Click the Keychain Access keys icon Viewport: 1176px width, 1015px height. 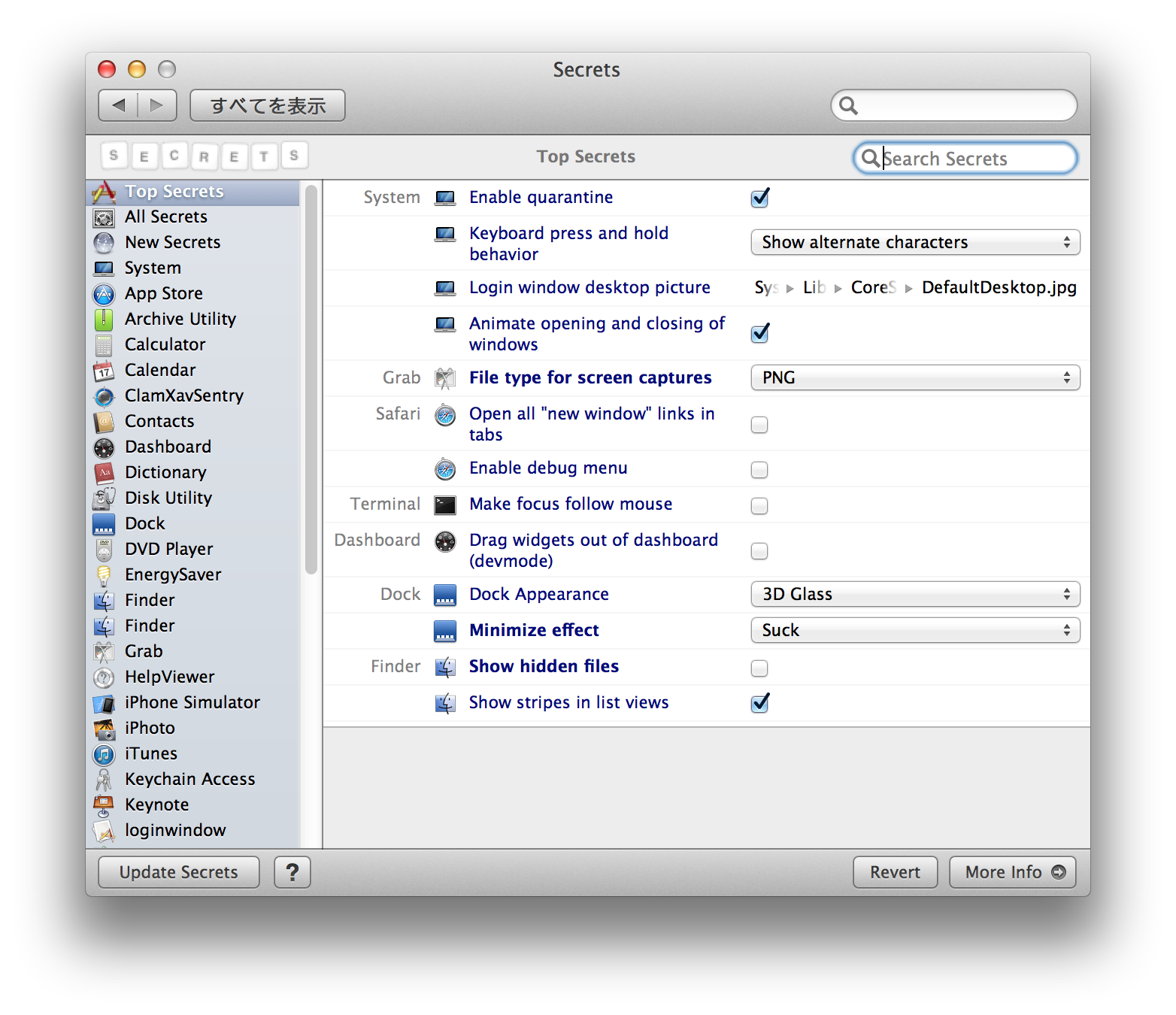(104, 780)
